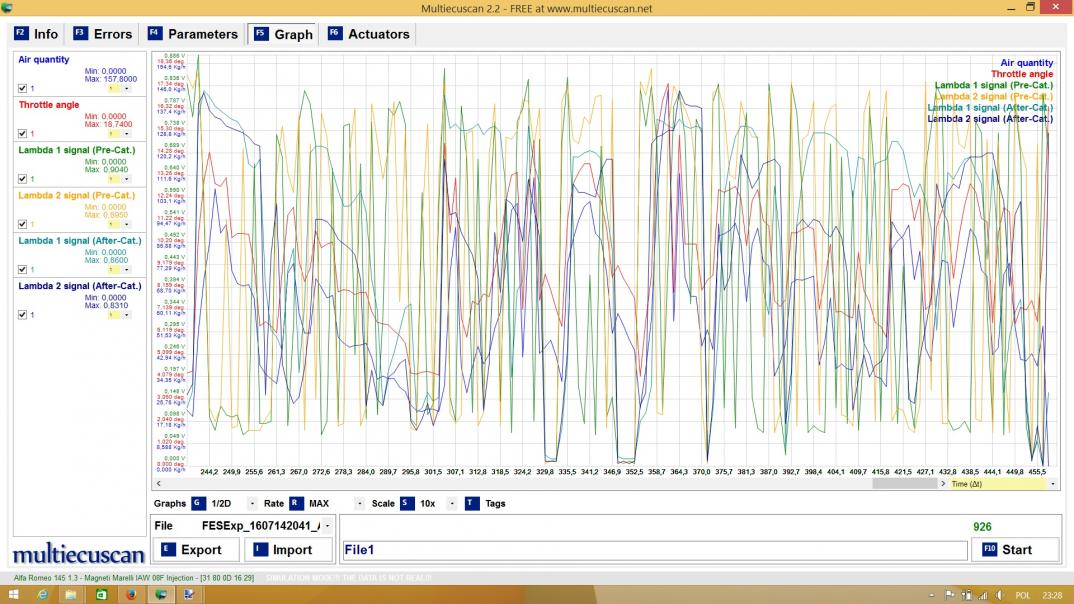Screen dimensions: 1074x604
Task: Open the green Store icon in taskbar
Action: (x=101, y=594)
